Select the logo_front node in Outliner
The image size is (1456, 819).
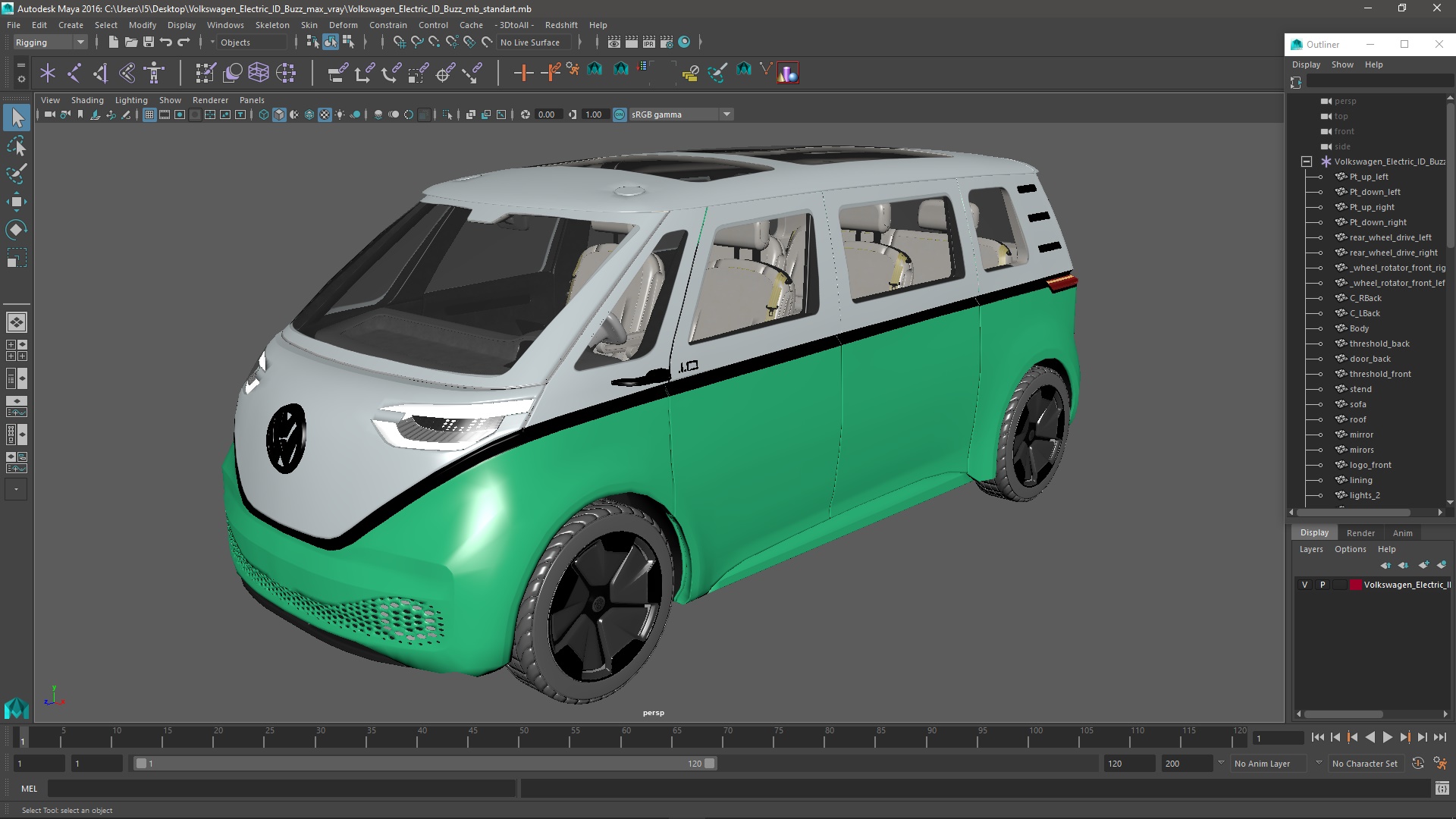1370,465
